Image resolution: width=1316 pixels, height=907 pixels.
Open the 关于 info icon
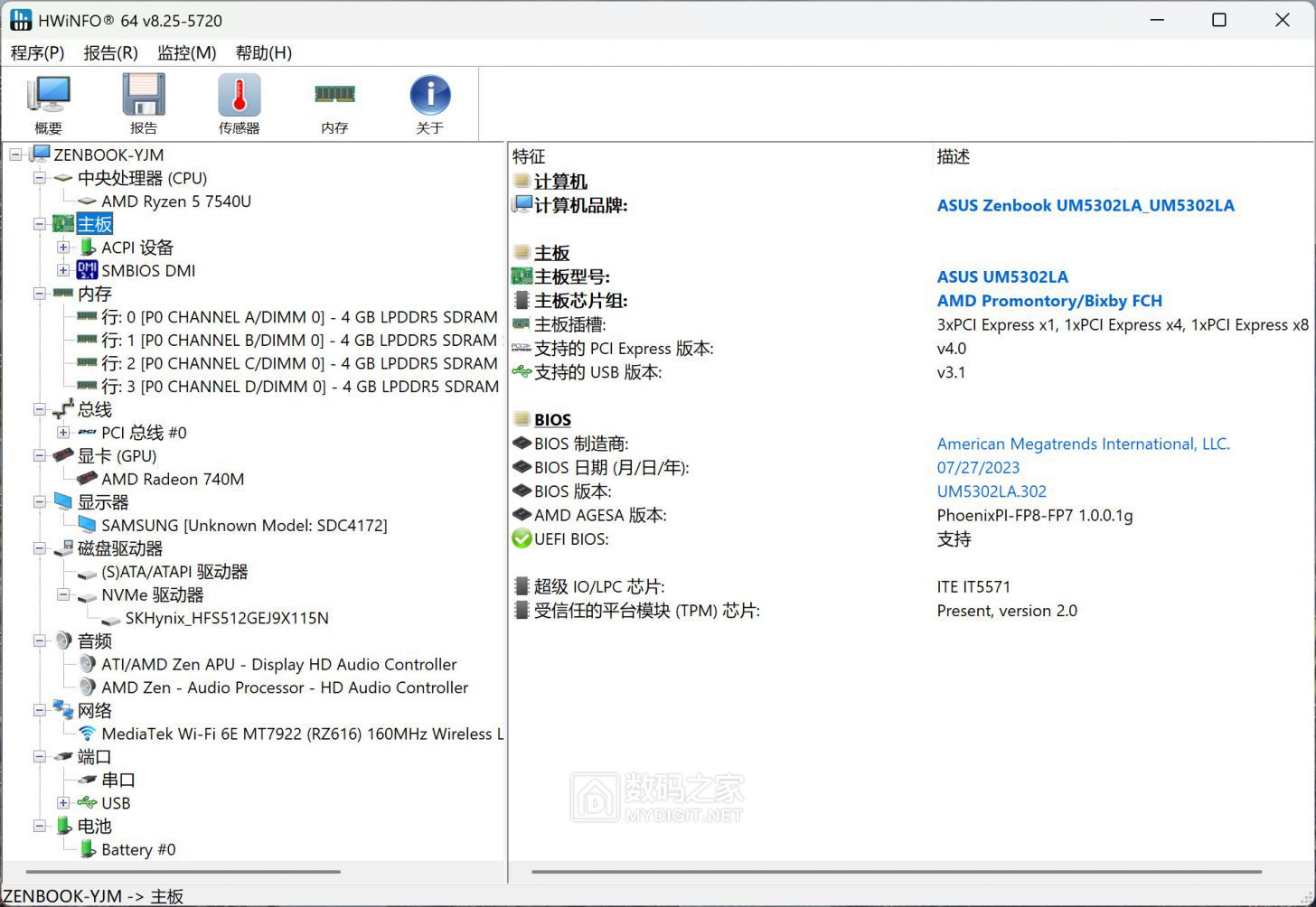pos(430,95)
